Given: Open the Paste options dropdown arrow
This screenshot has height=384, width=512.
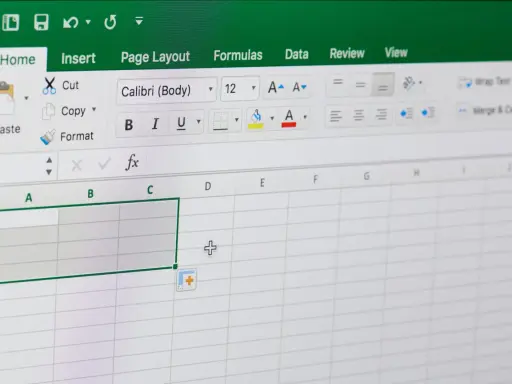Looking at the screenshot, I should (26, 98).
